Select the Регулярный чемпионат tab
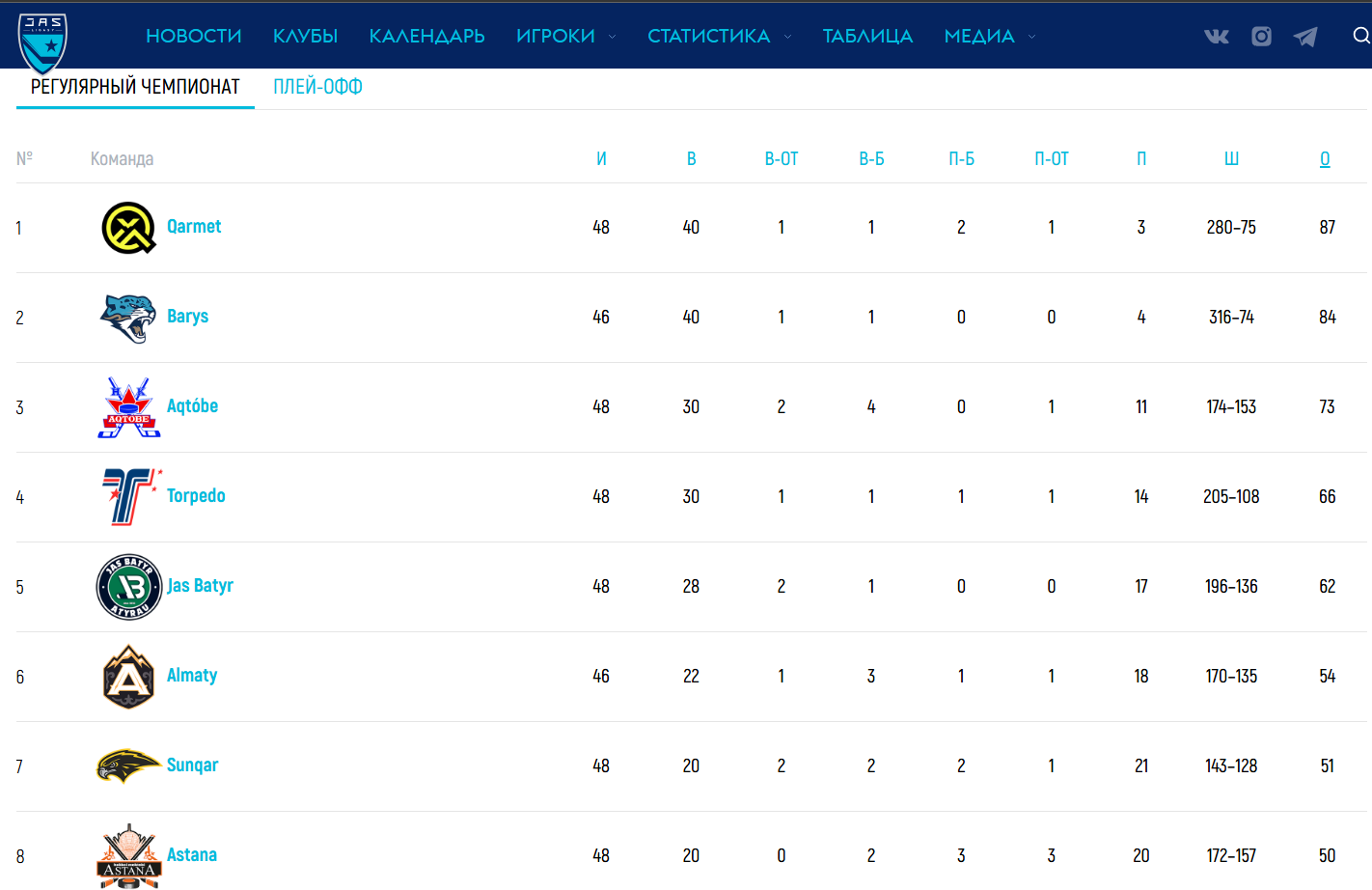The width and height of the screenshot is (1372, 890). click(135, 87)
